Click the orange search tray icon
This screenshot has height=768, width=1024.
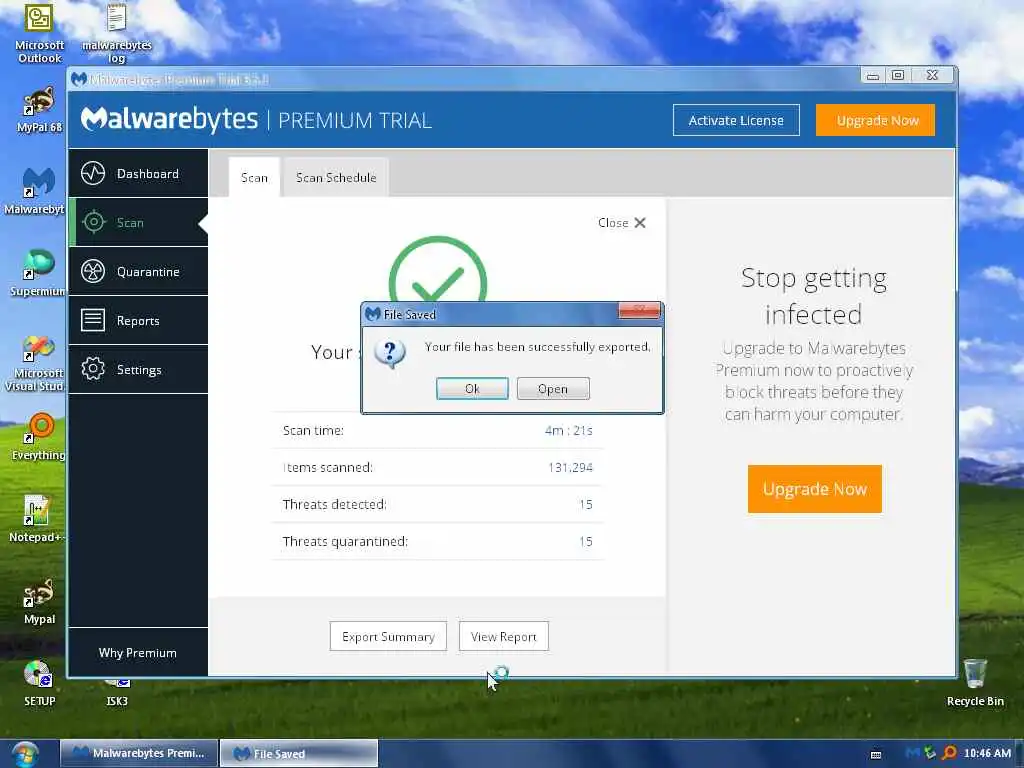(949, 753)
